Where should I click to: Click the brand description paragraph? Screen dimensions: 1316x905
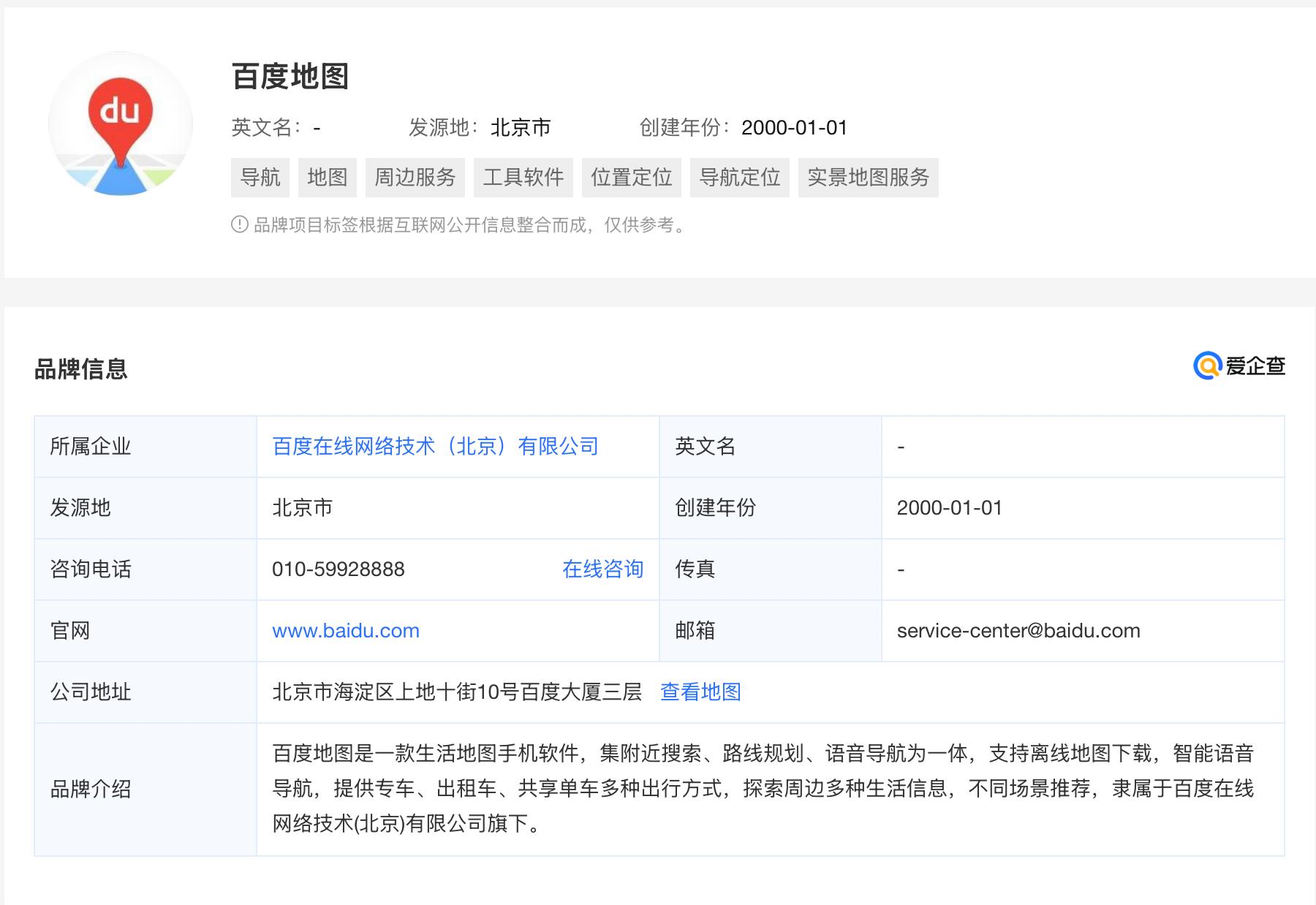[763, 789]
